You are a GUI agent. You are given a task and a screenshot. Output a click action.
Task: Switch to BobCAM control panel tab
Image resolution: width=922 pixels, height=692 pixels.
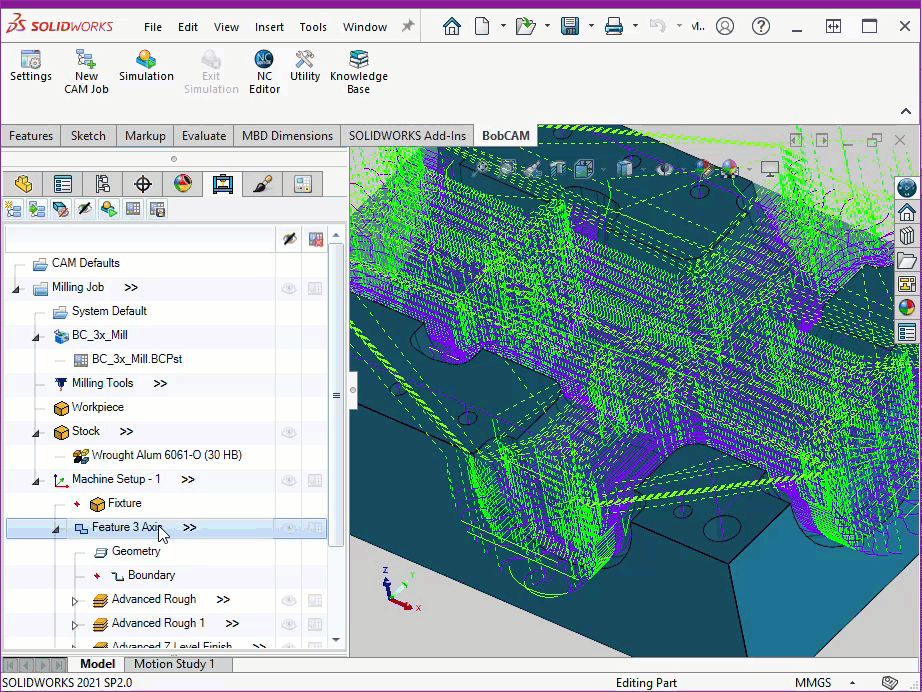click(x=303, y=184)
